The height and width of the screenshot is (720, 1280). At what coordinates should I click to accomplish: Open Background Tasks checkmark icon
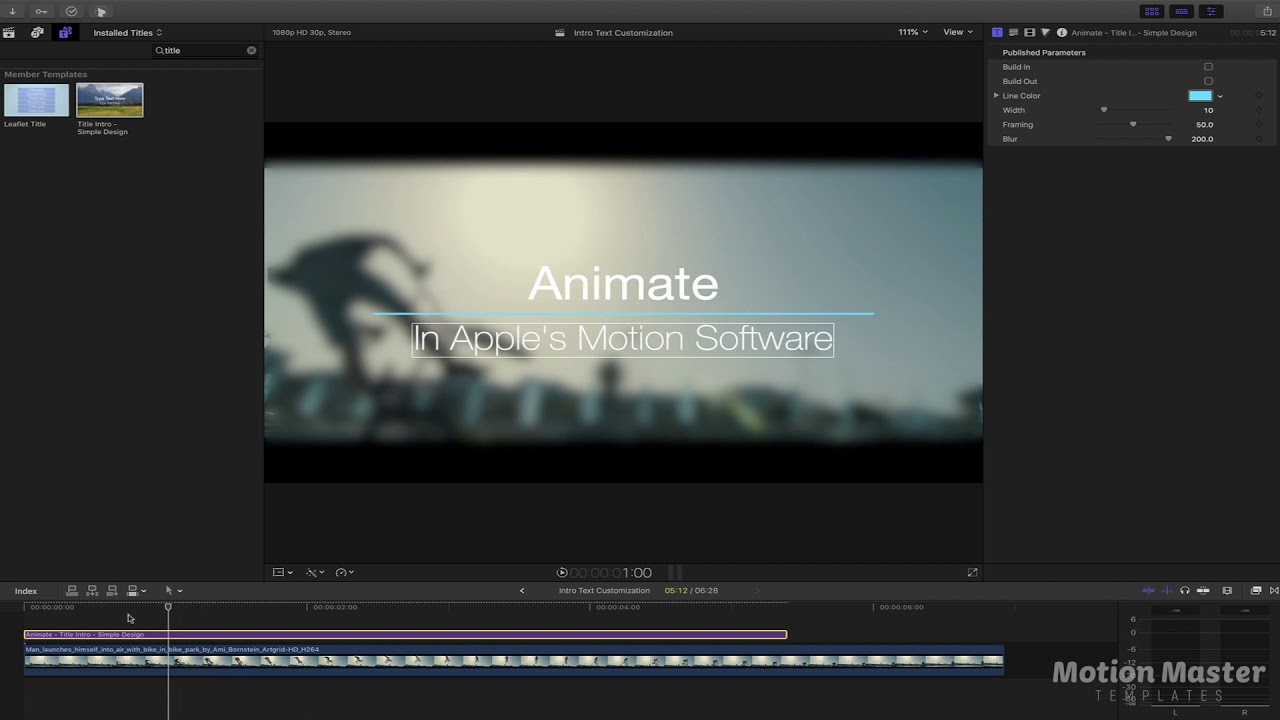click(71, 12)
